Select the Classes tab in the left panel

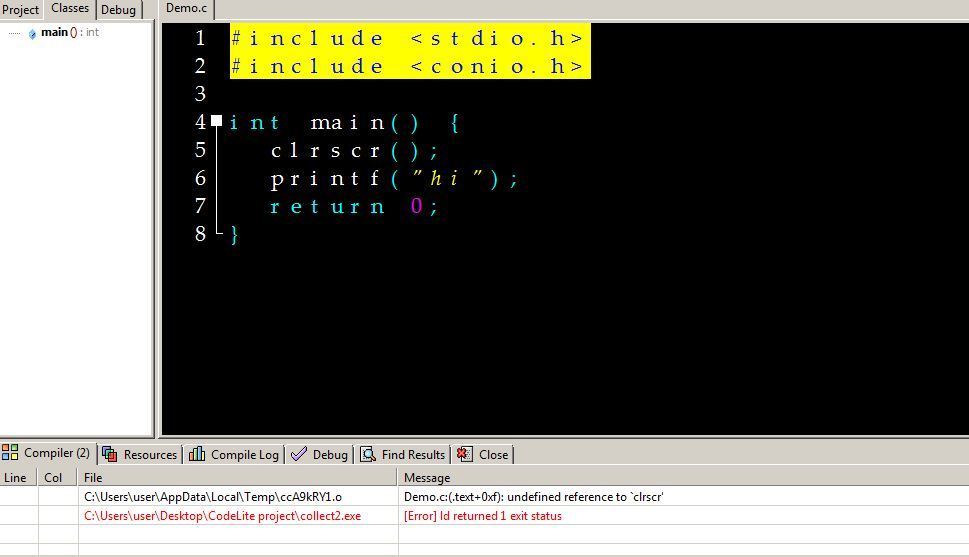click(70, 8)
